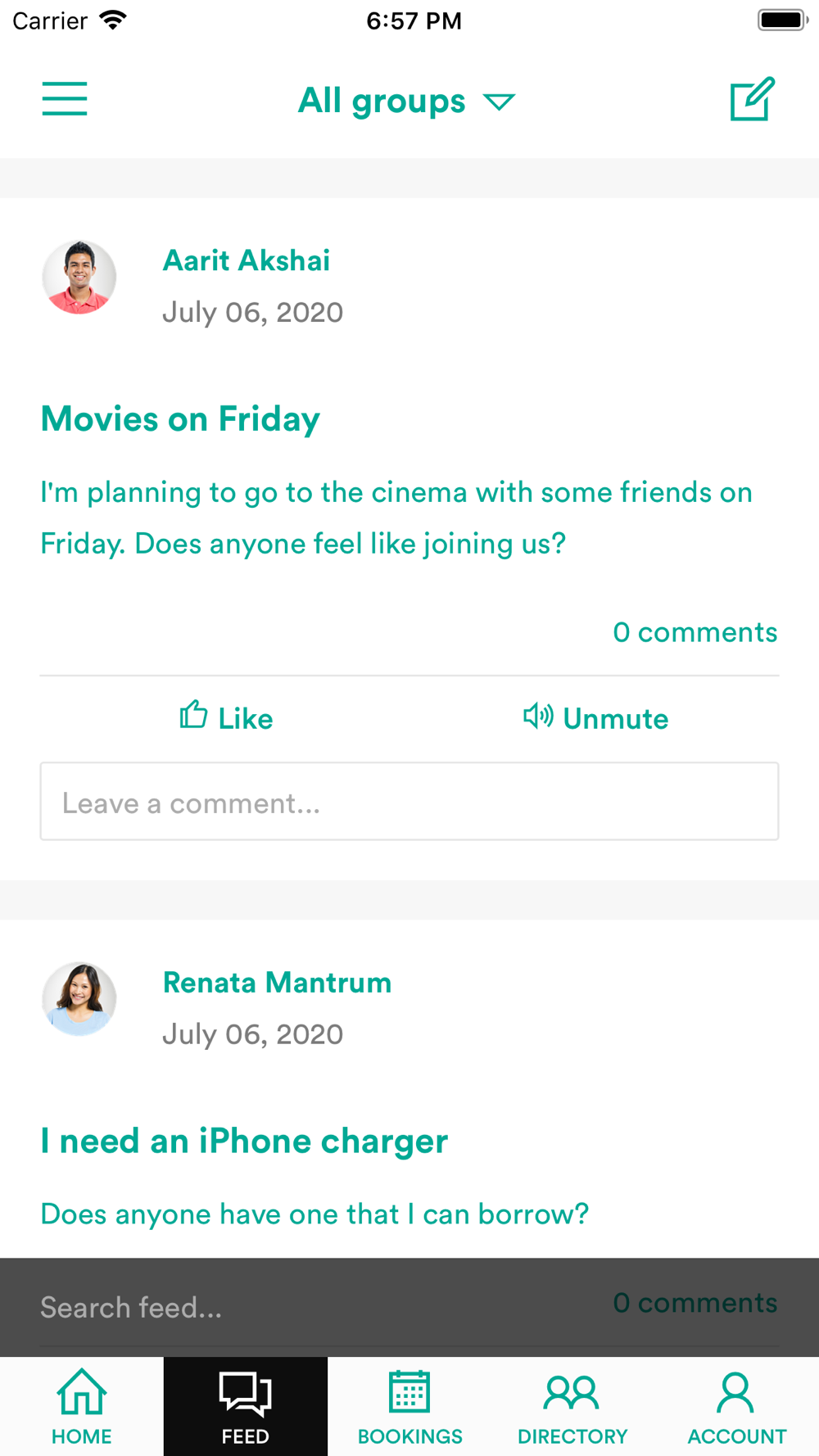This screenshot has width=819, height=1456.
Task: Open the Movies on Friday post title
Action: (x=180, y=419)
